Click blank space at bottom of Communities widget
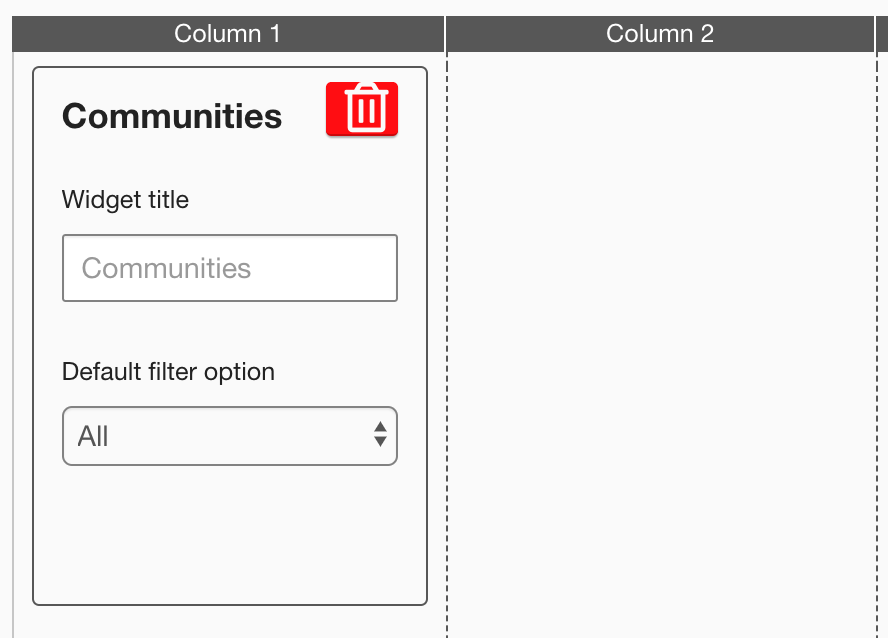The image size is (888, 638). click(x=229, y=540)
